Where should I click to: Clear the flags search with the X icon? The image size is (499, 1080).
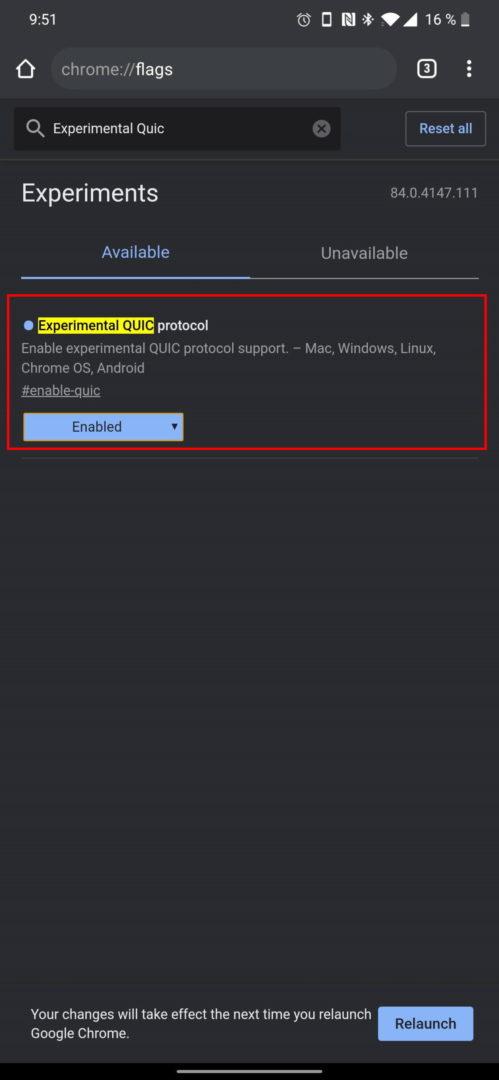[321, 128]
